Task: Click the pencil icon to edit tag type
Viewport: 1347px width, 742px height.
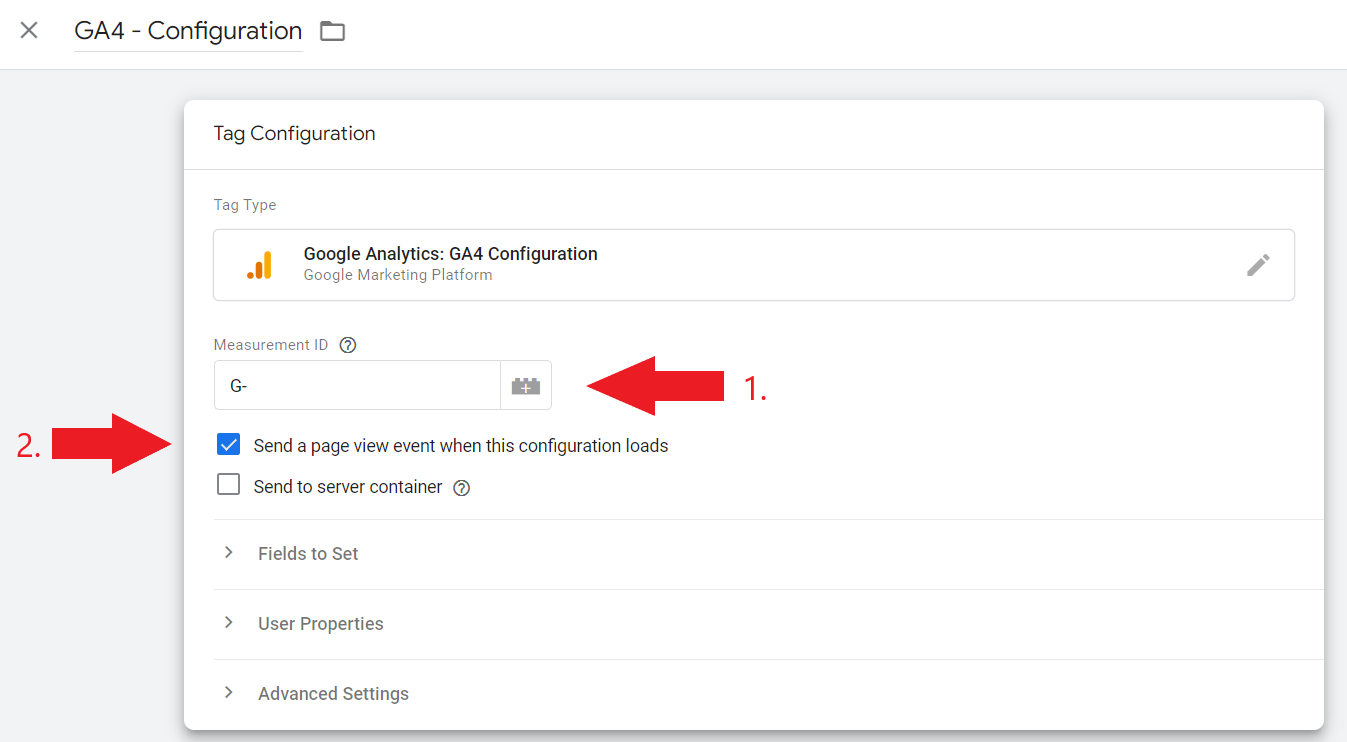Action: point(1258,265)
